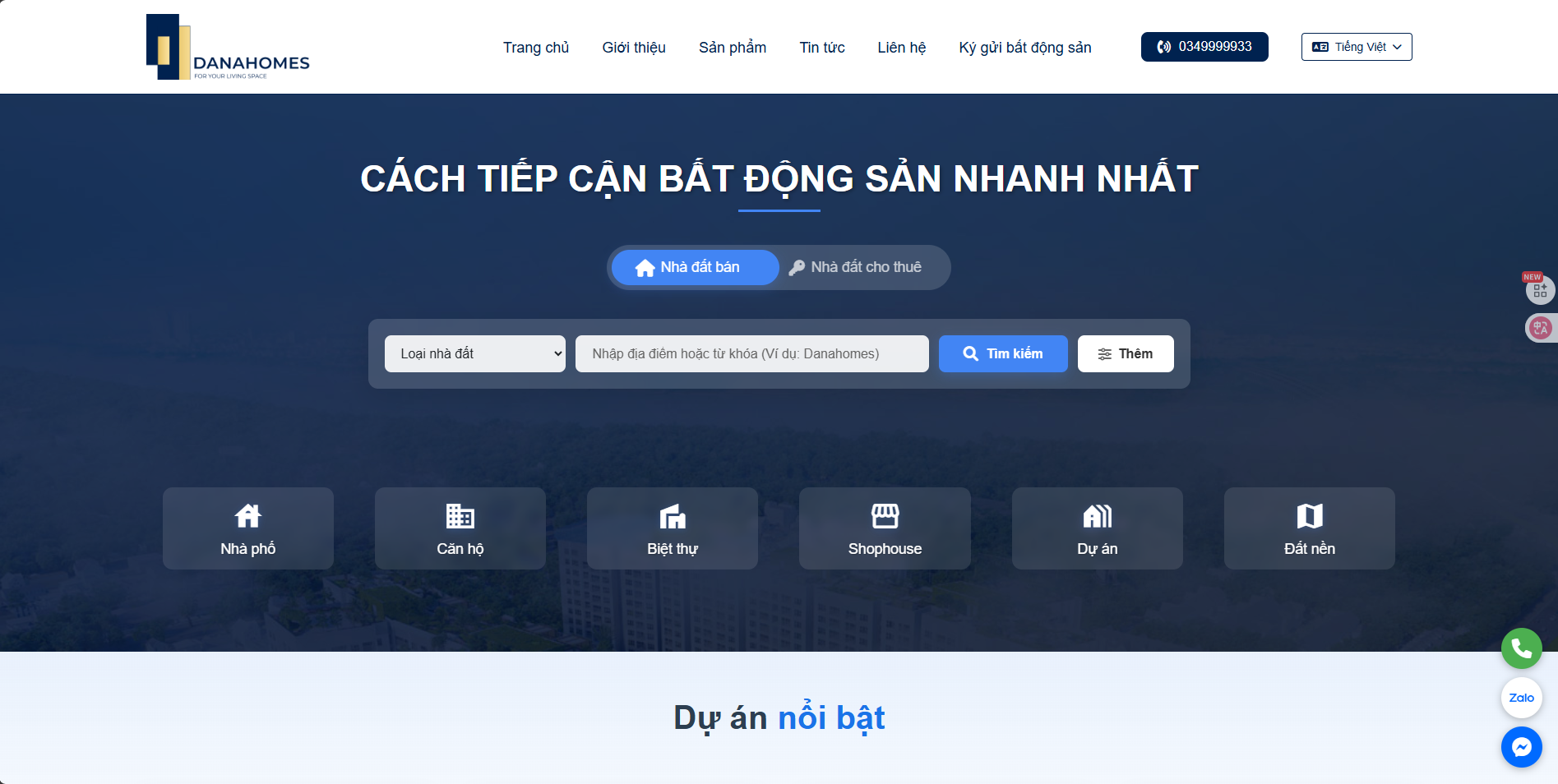Open the Biệt thự category tile

pyautogui.click(x=673, y=528)
